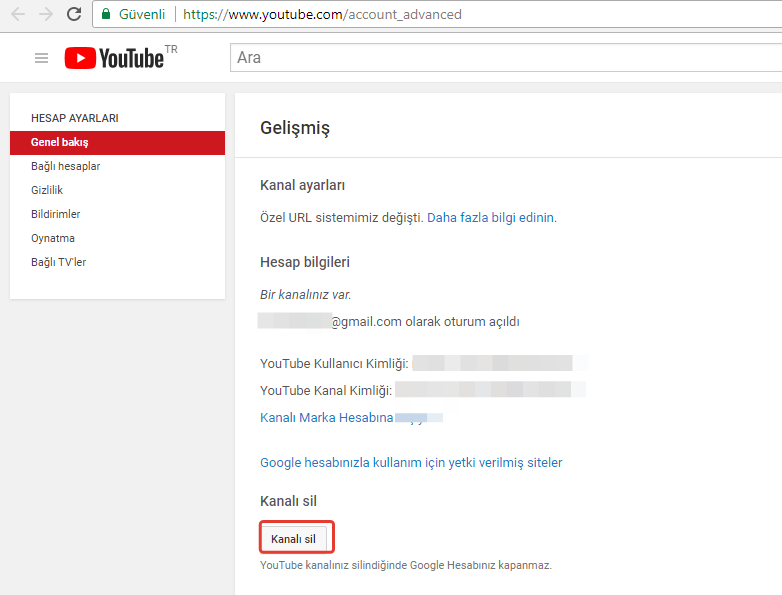782x595 pixels.
Task: Click the Ara search field
Action: click(x=500, y=58)
